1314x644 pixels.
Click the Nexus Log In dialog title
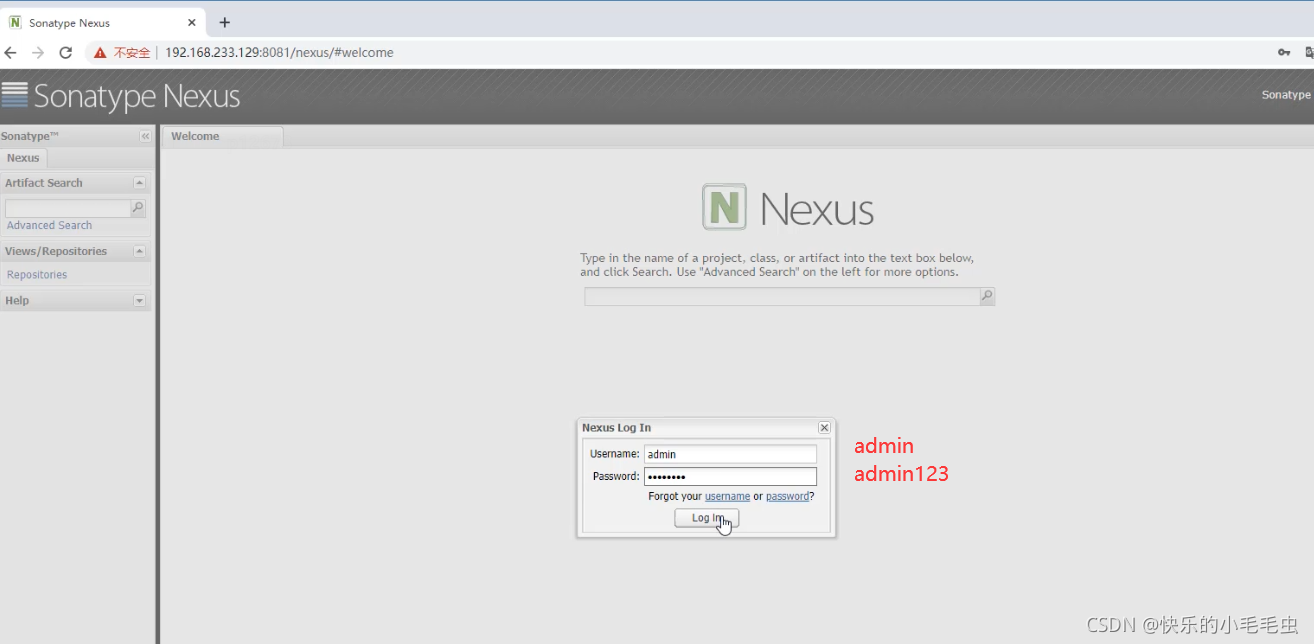pyautogui.click(x=616, y=428)
